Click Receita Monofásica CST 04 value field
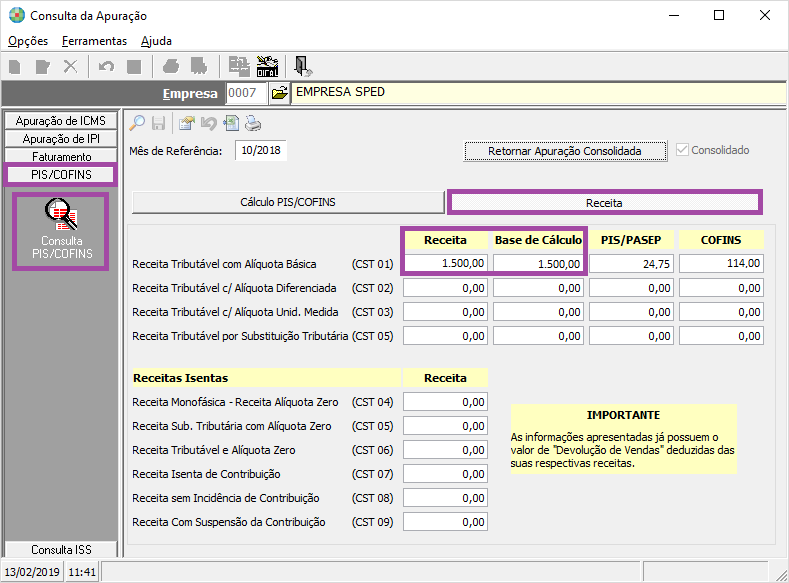Viewport: 789px width, 583px height. point(445,402)
